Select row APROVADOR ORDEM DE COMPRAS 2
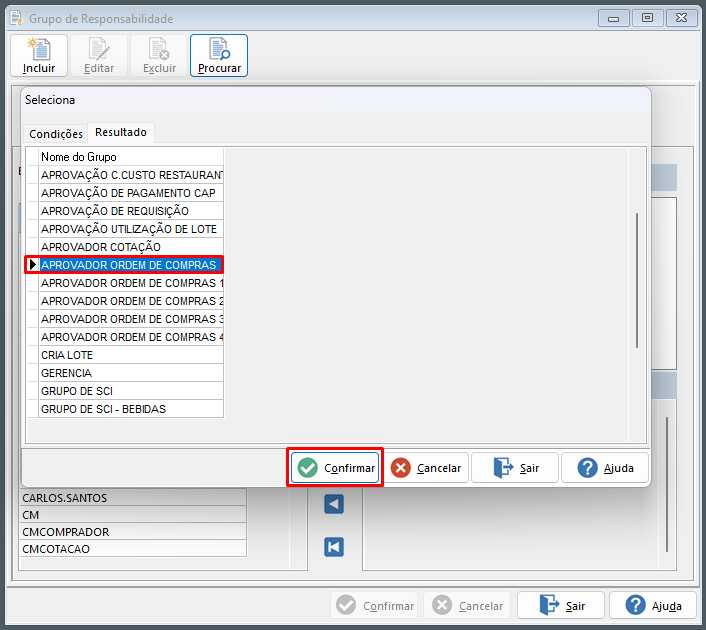The image size is (706, 630). [x=131, y=301]
